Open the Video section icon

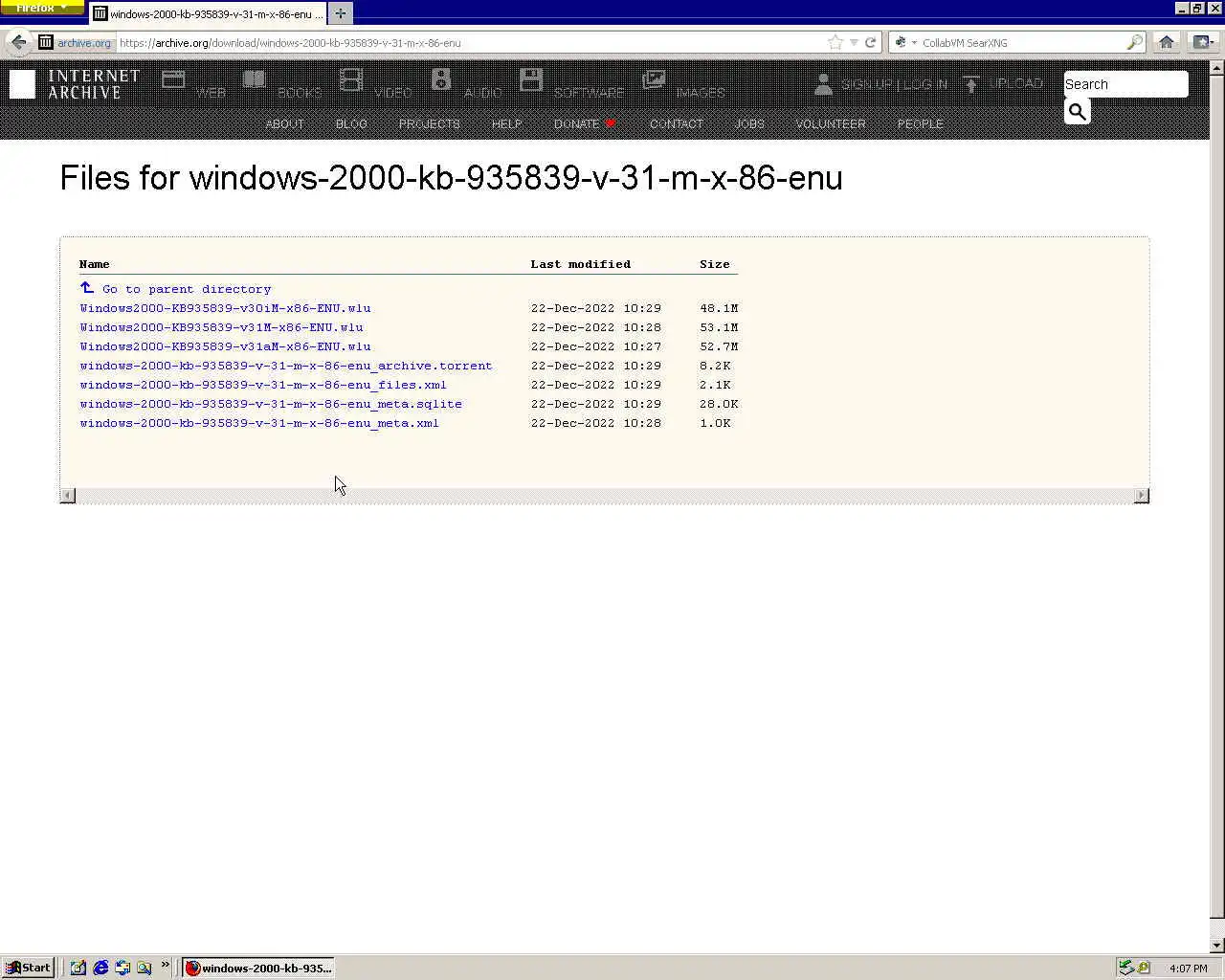point(351,80)
